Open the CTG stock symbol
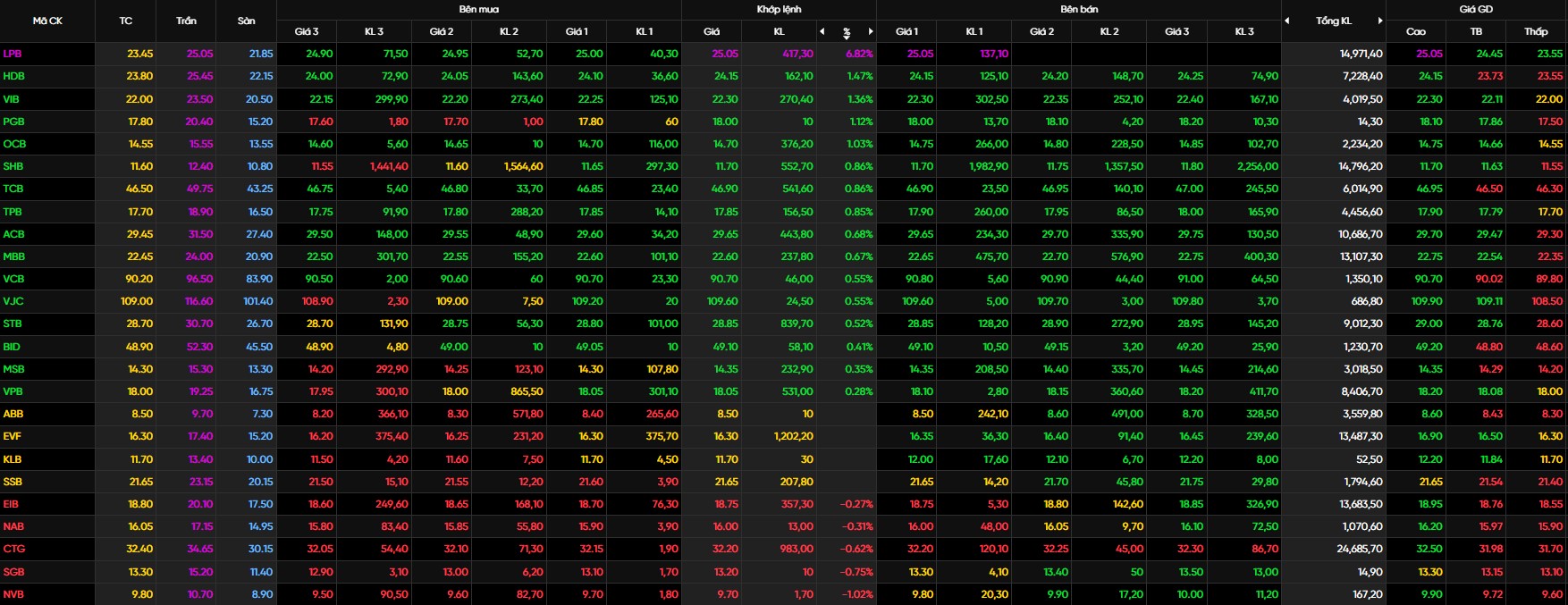Image resolution: width=1568 pixels, height=605 pixels. [x=13, y=549]
